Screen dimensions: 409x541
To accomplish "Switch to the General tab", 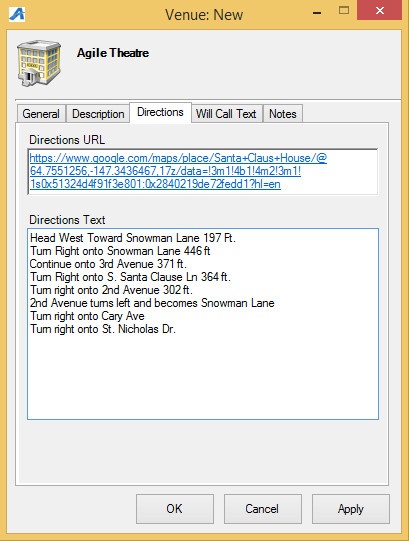I will tap(41, 114).
